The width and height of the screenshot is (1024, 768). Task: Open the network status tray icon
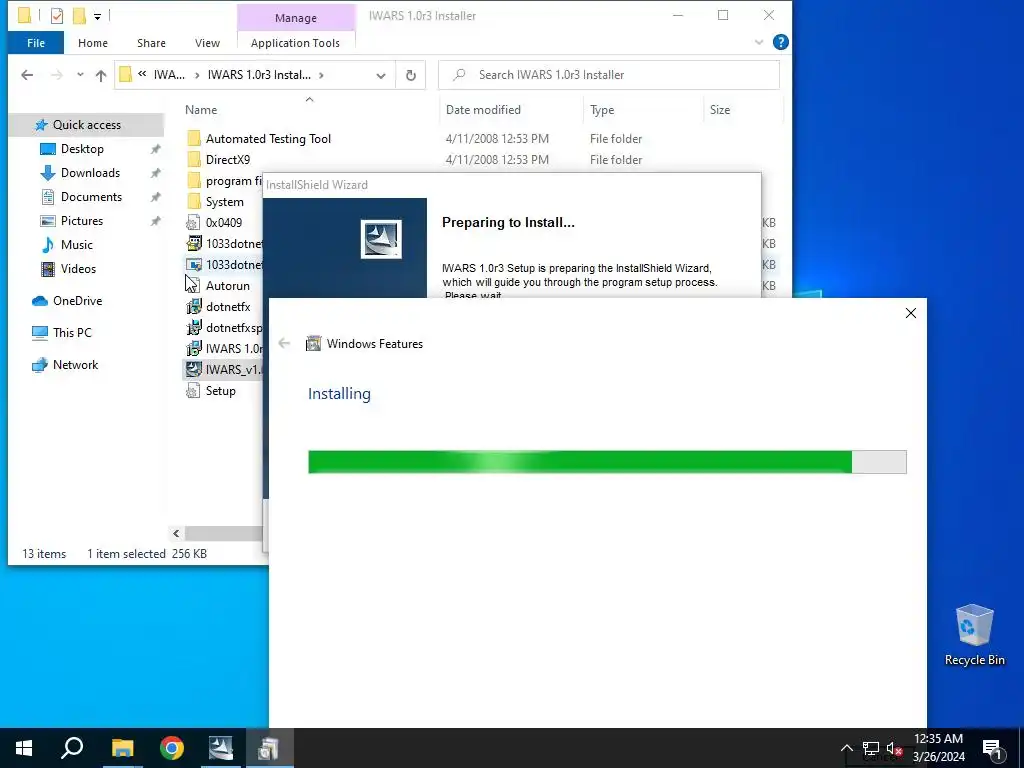pos(871,748)
